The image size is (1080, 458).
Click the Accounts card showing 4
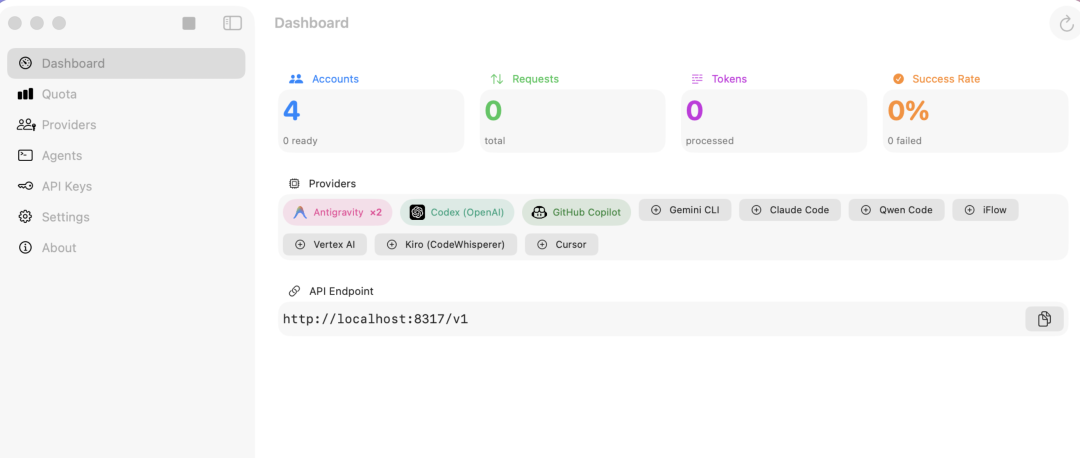(371, 121)
